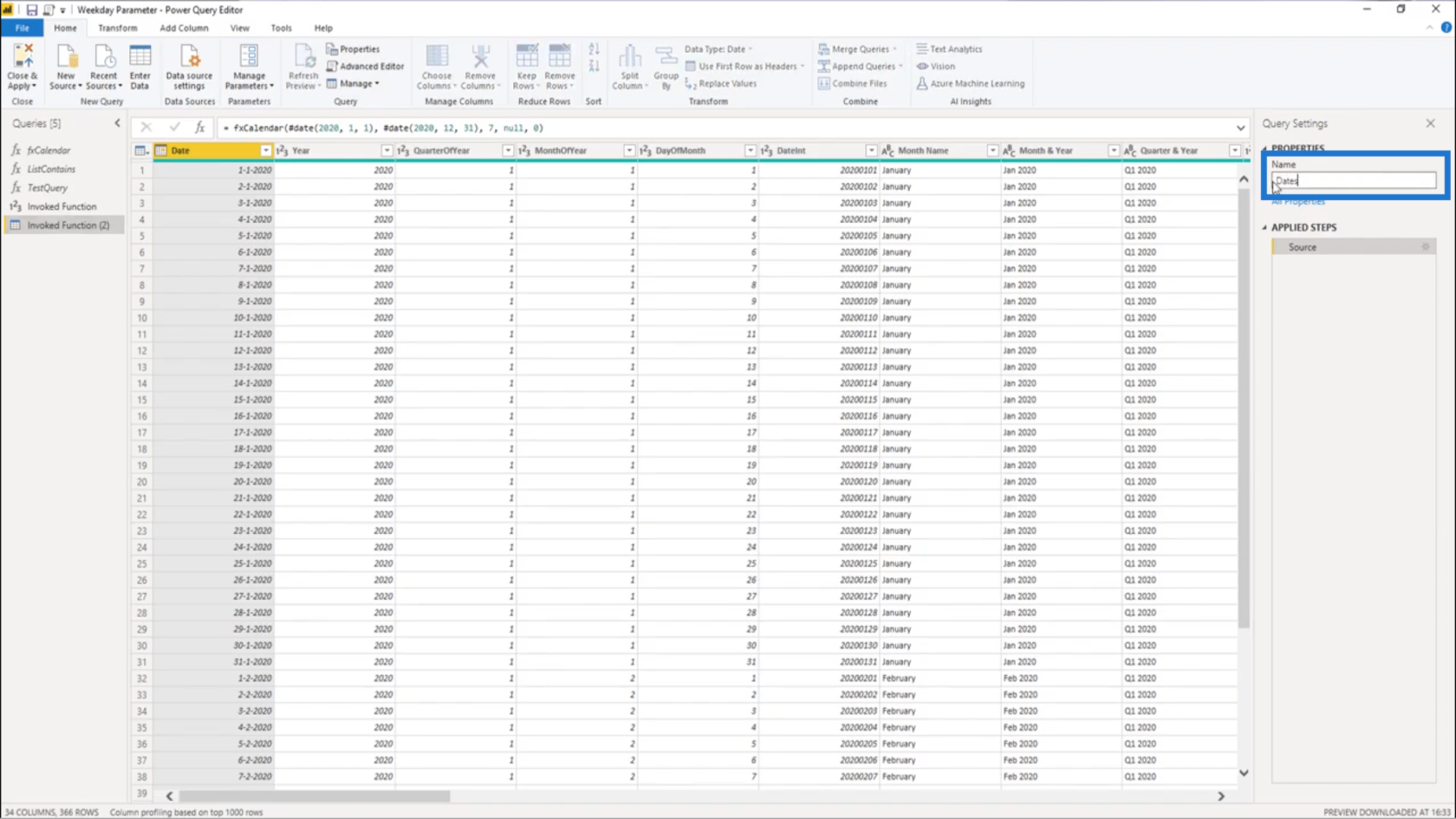1456x819 pixels.
Task: Switch to the Tools tab
Action: click(281, 28)
